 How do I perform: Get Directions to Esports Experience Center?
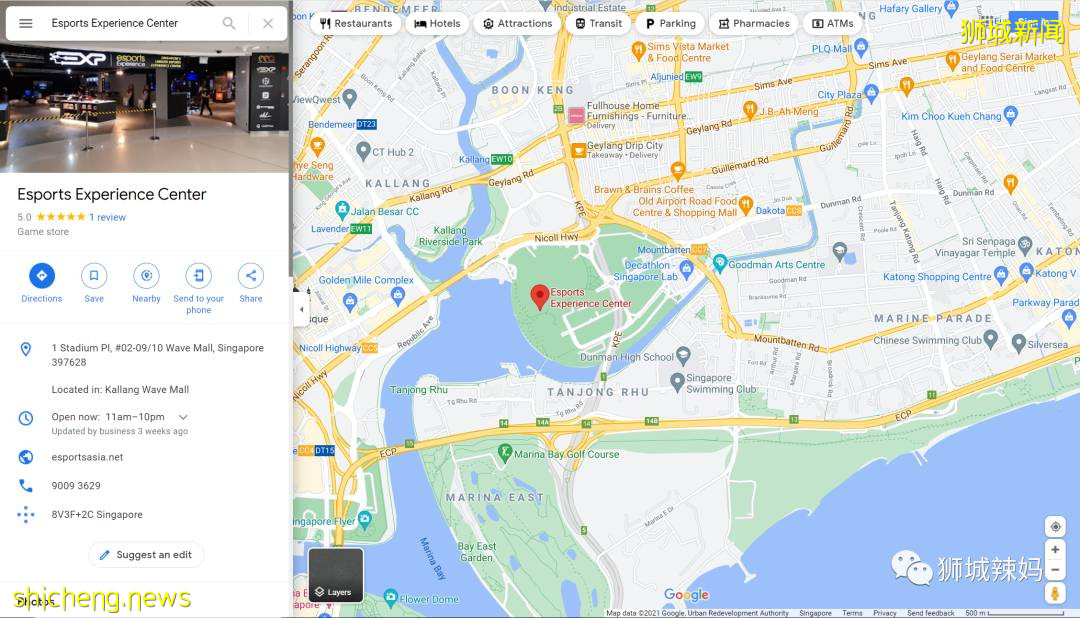click(41, 276)
